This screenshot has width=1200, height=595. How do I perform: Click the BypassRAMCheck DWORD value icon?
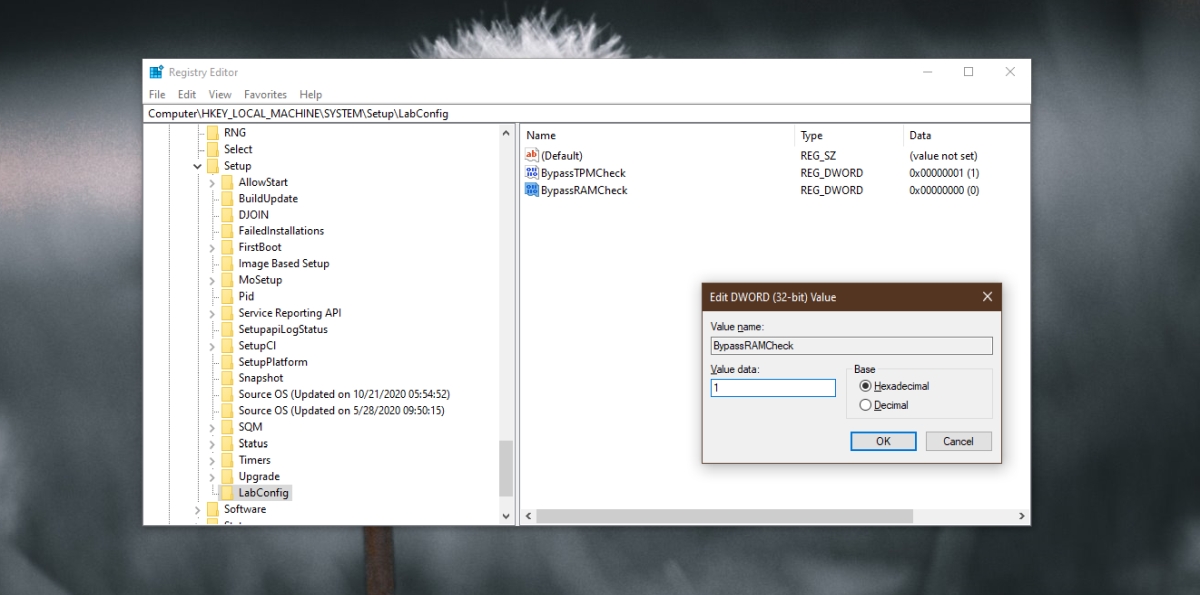(532, 190)
